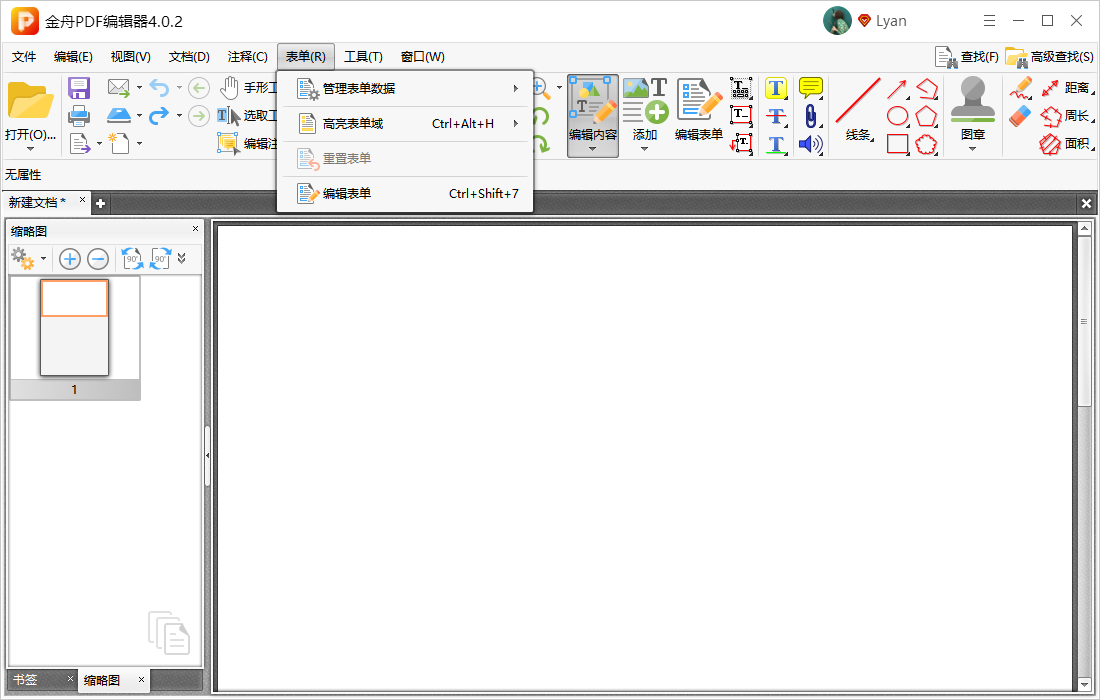Open the hamburger main menu icon
The width and height of the screenshot is (1100, 700).
[x=989, y=21]
